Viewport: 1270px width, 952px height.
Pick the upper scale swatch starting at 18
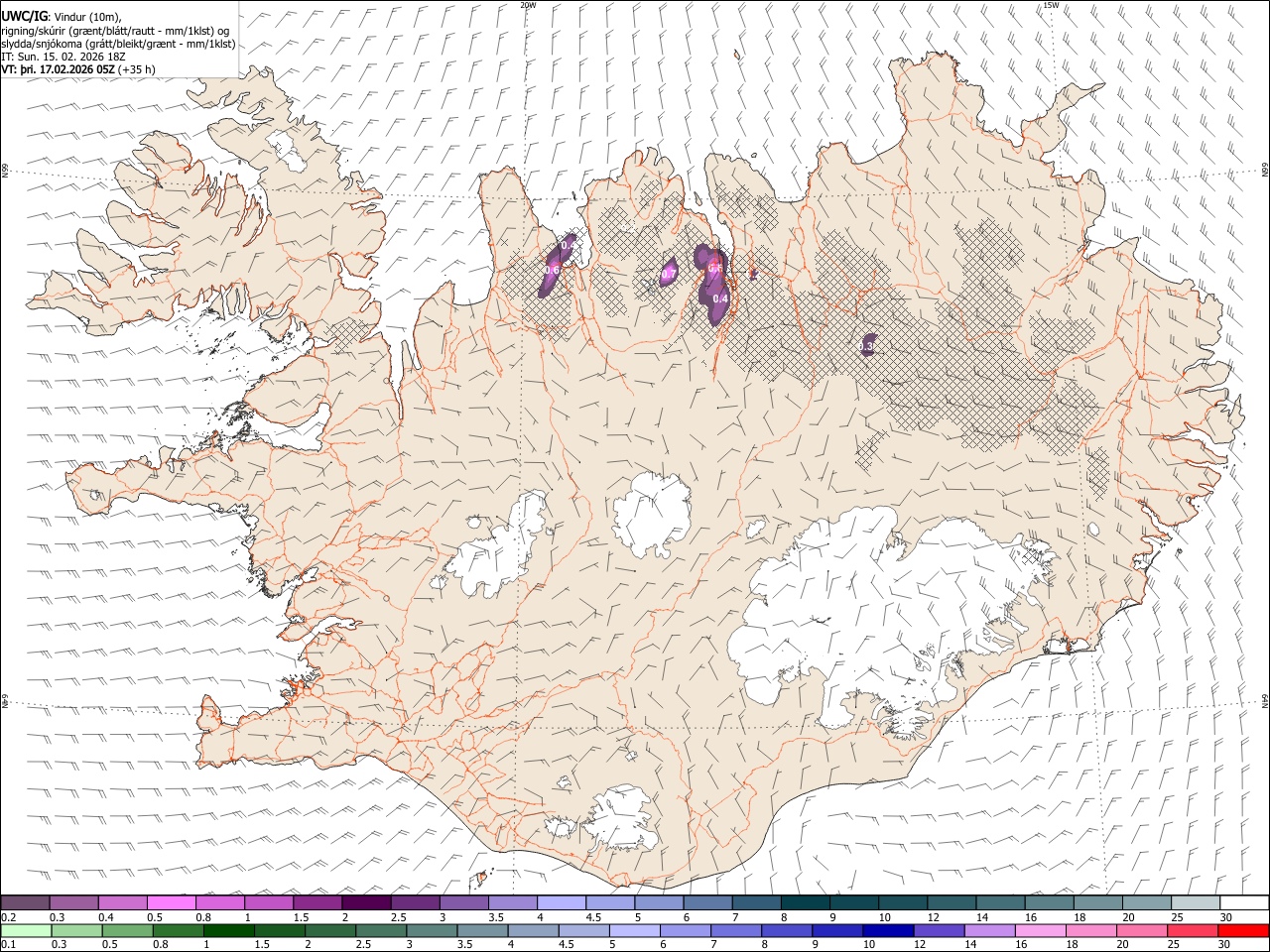[x=1097, y=902]
